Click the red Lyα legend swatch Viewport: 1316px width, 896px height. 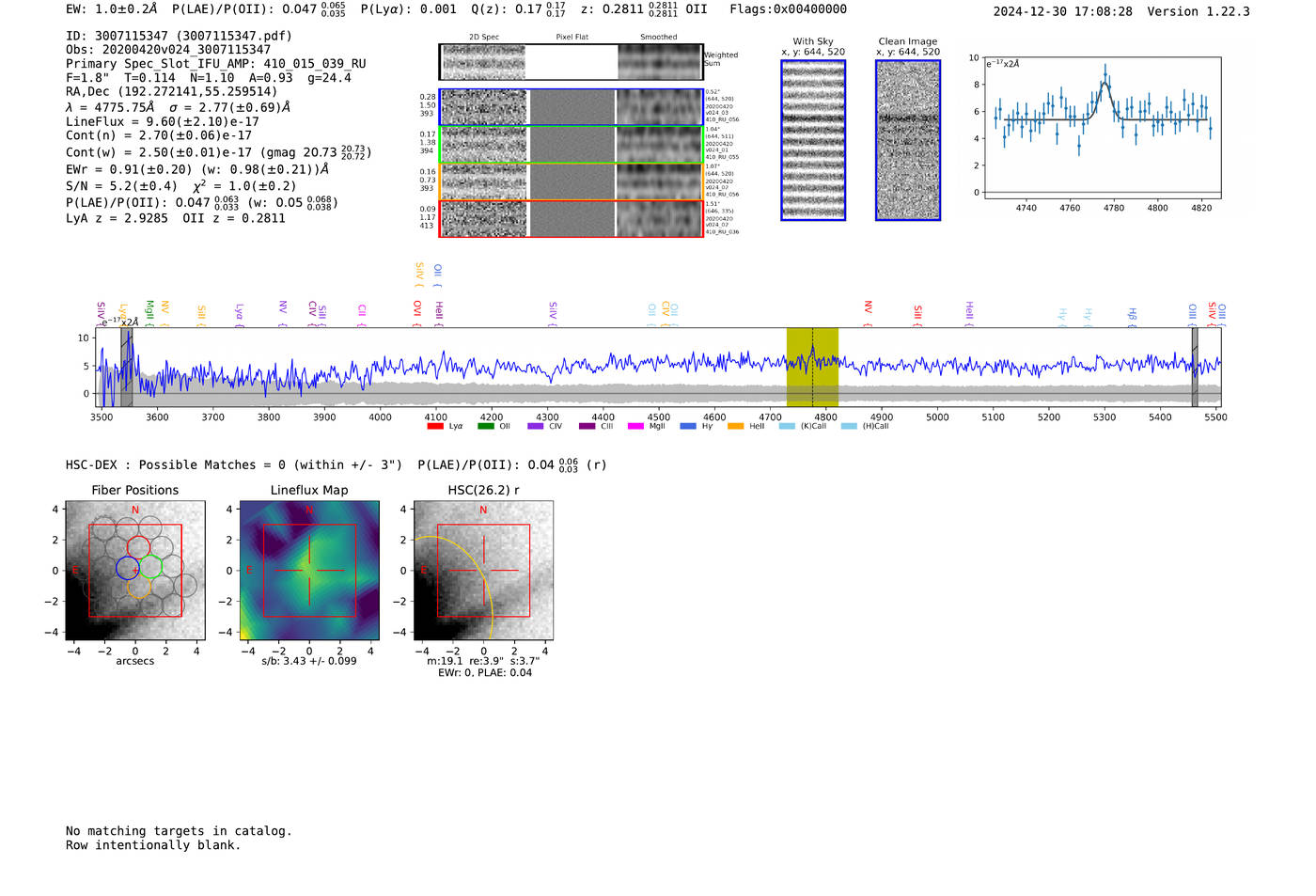coord(435,426)
